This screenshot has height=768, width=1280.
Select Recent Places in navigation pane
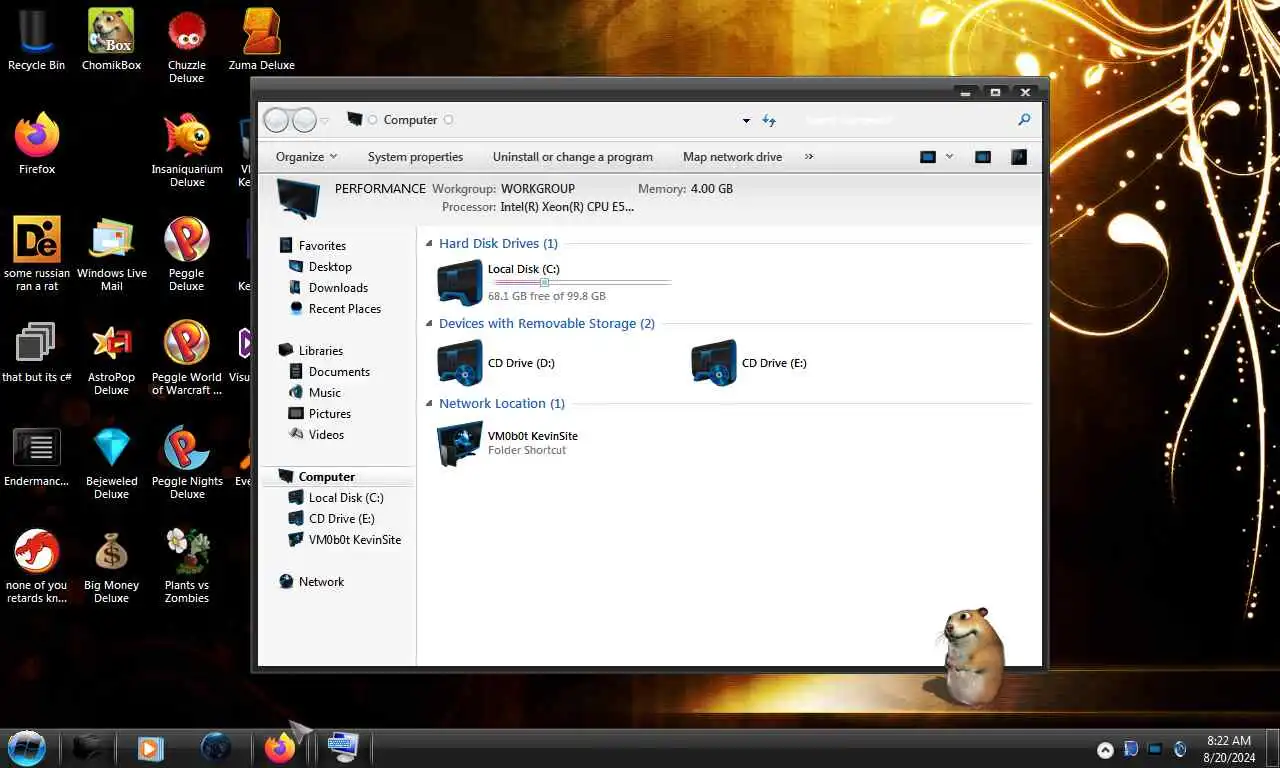click(x=345, y=309)
